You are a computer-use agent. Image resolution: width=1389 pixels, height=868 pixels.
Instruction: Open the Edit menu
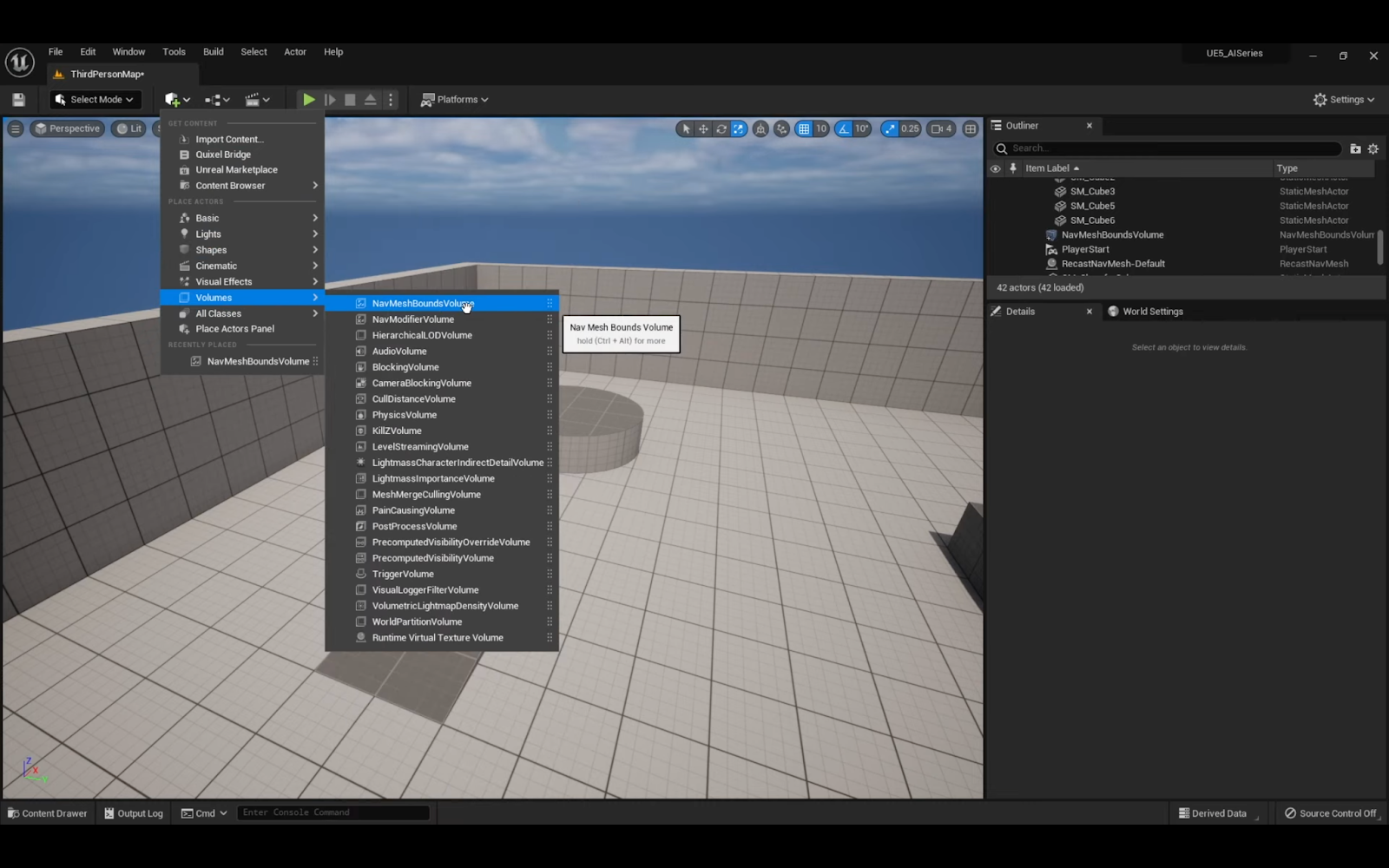pos(88,52)
